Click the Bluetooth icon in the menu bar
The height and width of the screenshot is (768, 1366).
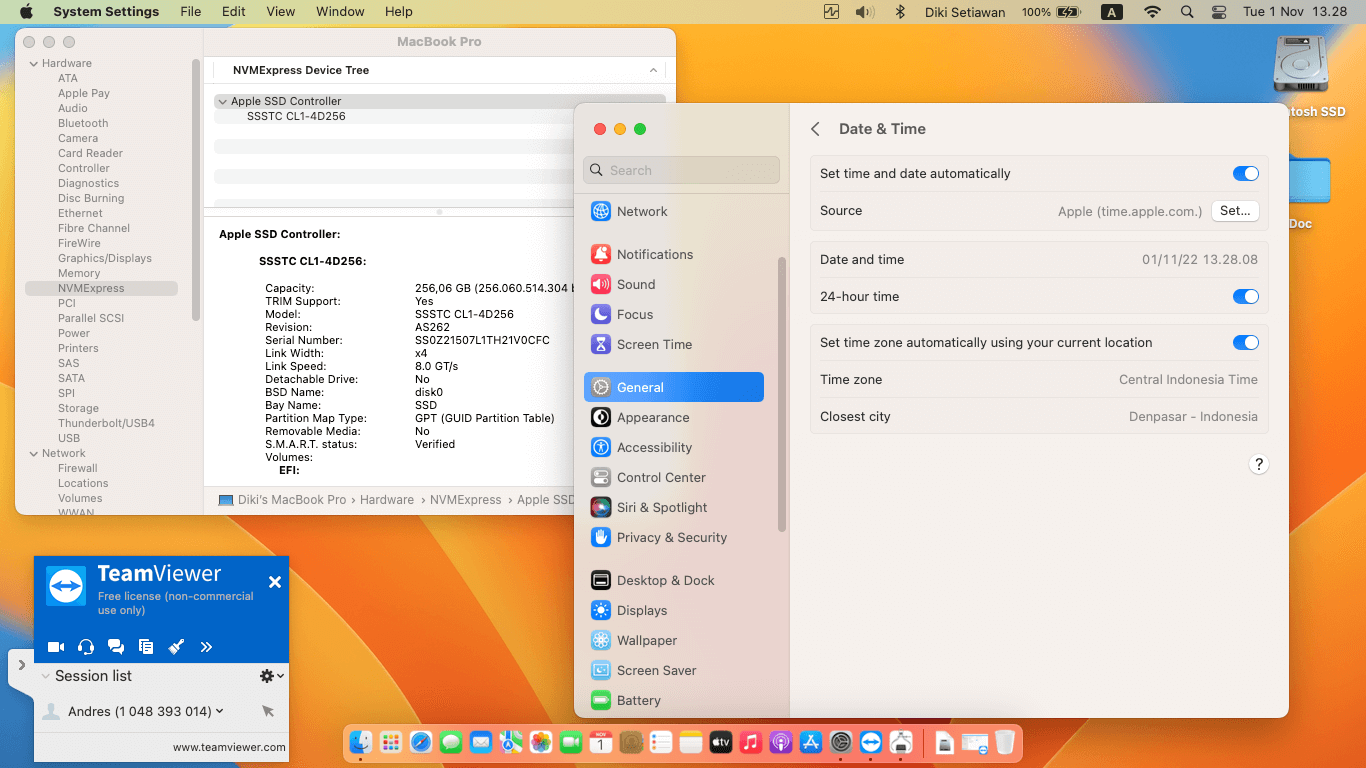tap(899, 12)
